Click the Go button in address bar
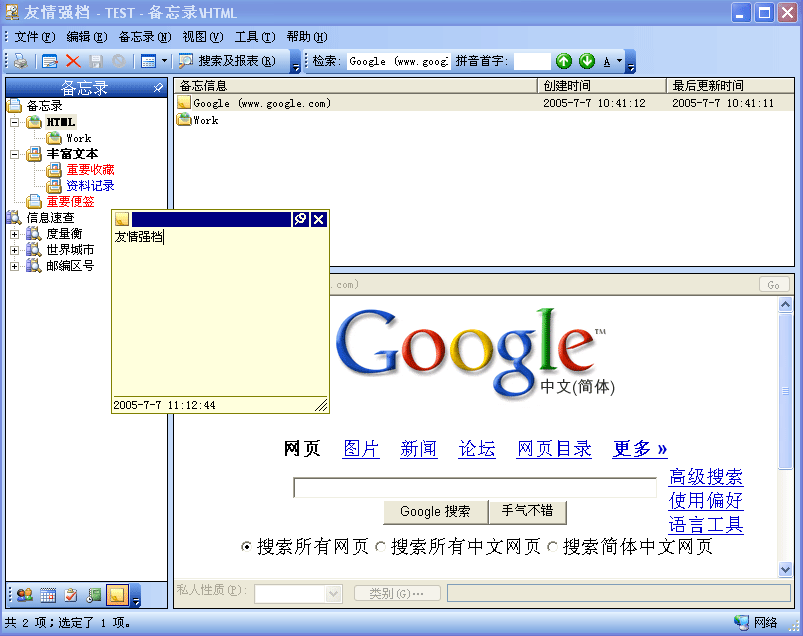The width and height of the screenshot is (803, 636). (774, 285)
